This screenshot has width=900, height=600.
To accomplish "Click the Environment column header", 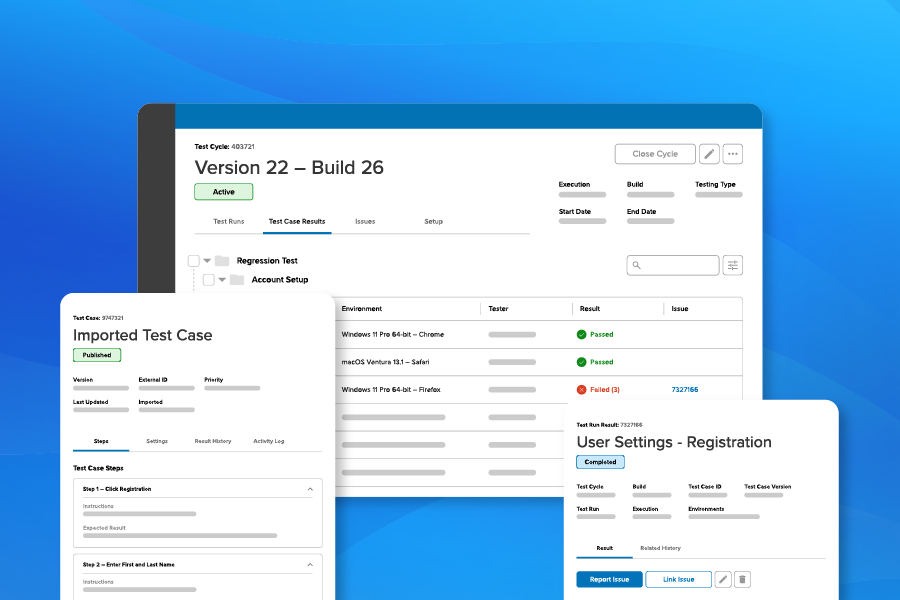I will pyautogui.click(x=362, y=309).
